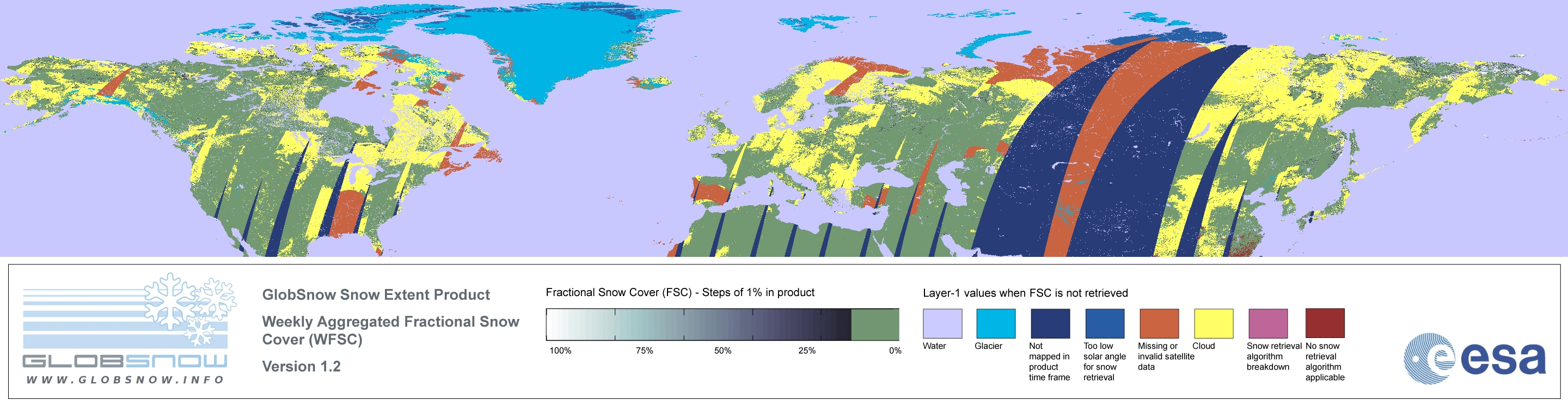Image resolution: width=1568 pixels, height=406 pixels.
Task: Open the WWW.GLOBSNOW.INFO link text
Action: coord(125,380)
